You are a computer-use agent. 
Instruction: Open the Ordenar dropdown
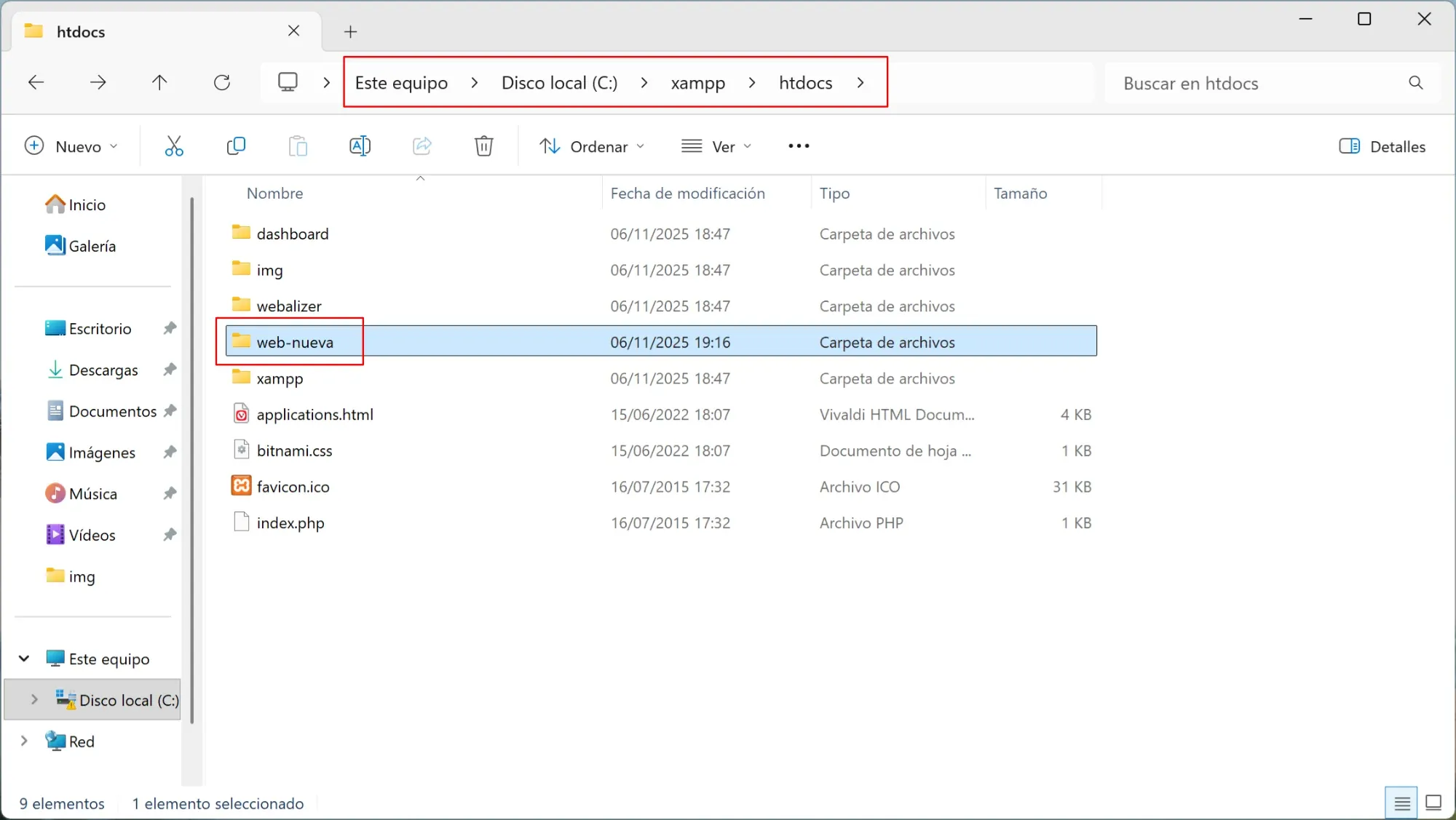(592, 146)
